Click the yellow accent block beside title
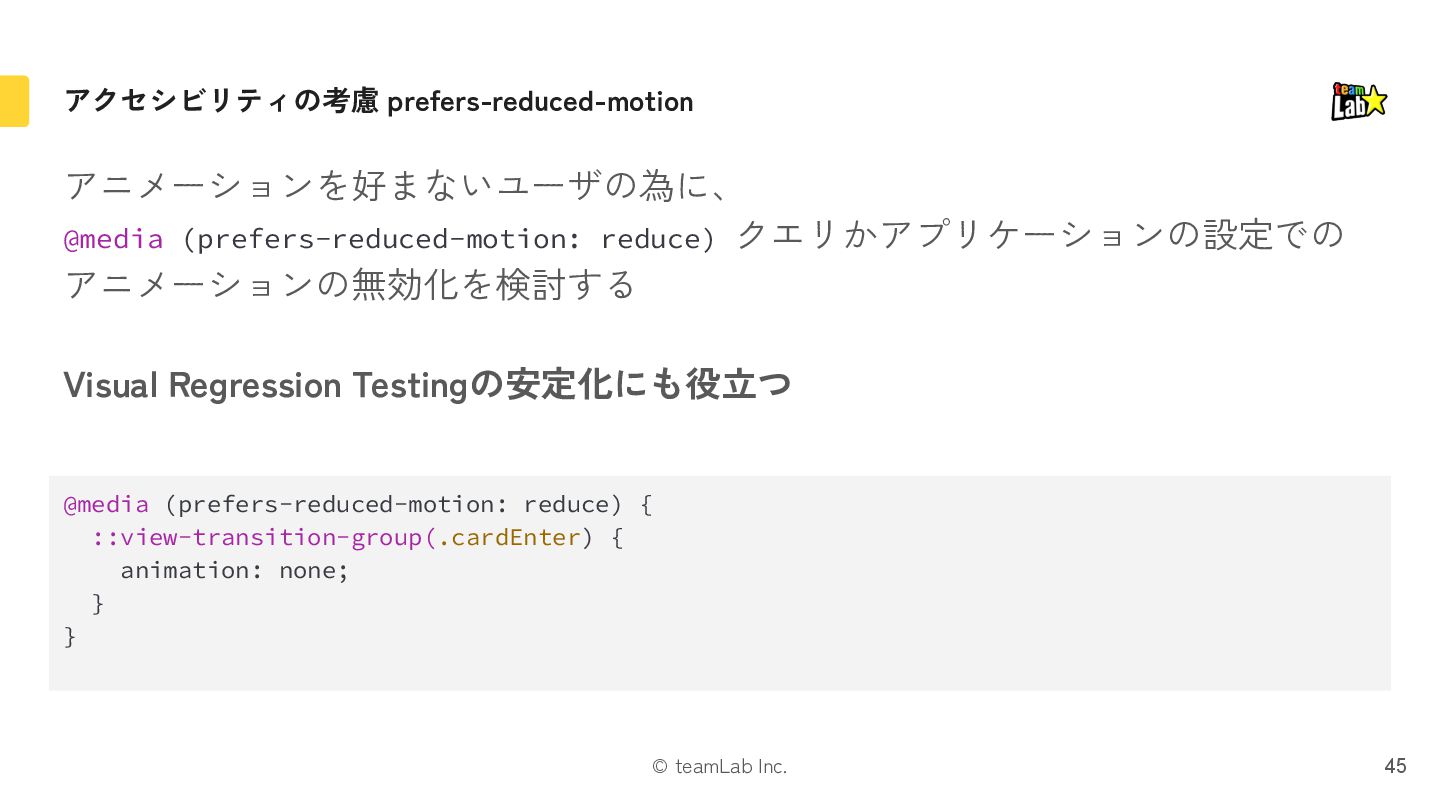The height and width of the screenshot is (810, 1440). coord(14,101)
